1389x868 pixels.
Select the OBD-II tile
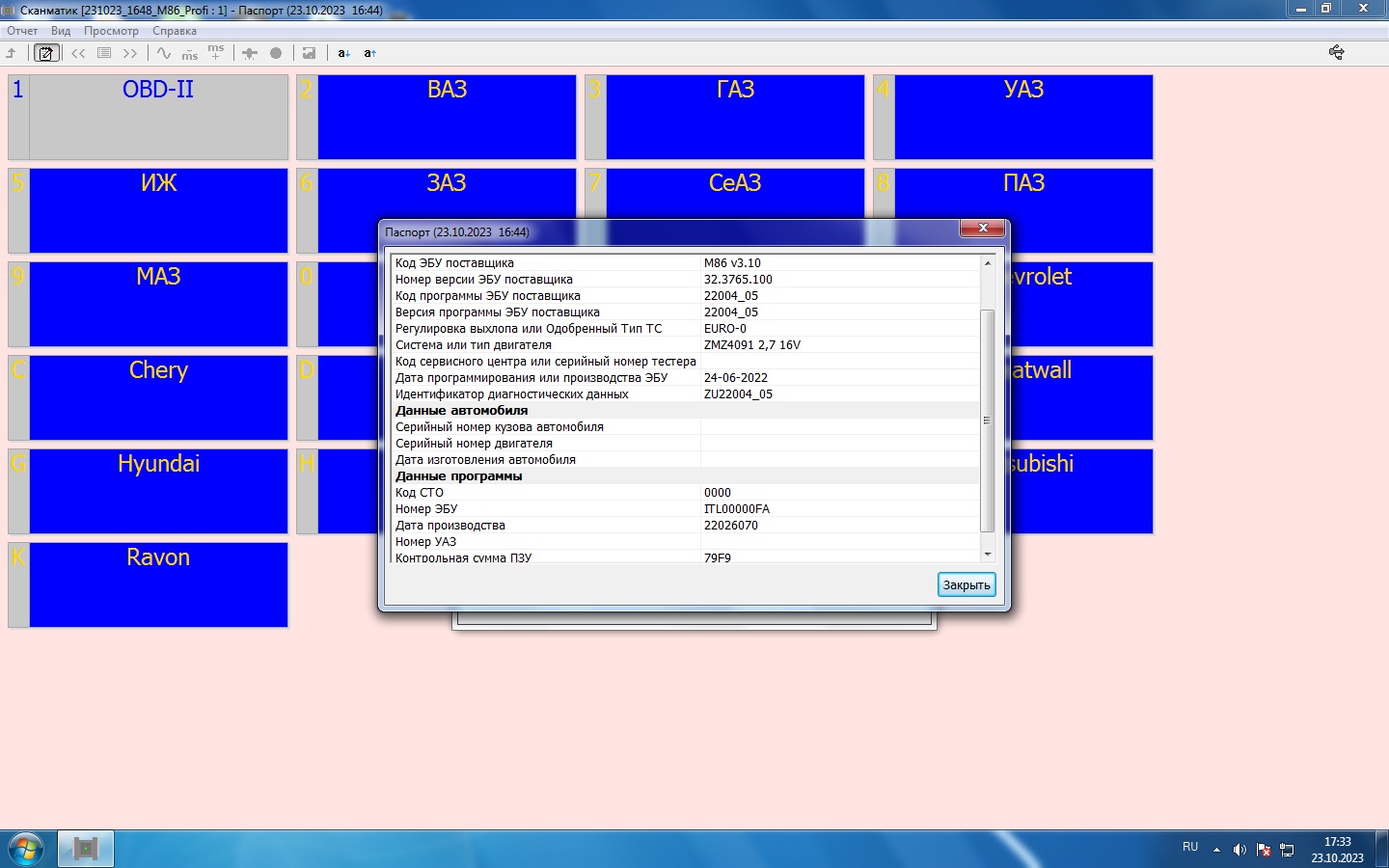(x=158, y=117)
